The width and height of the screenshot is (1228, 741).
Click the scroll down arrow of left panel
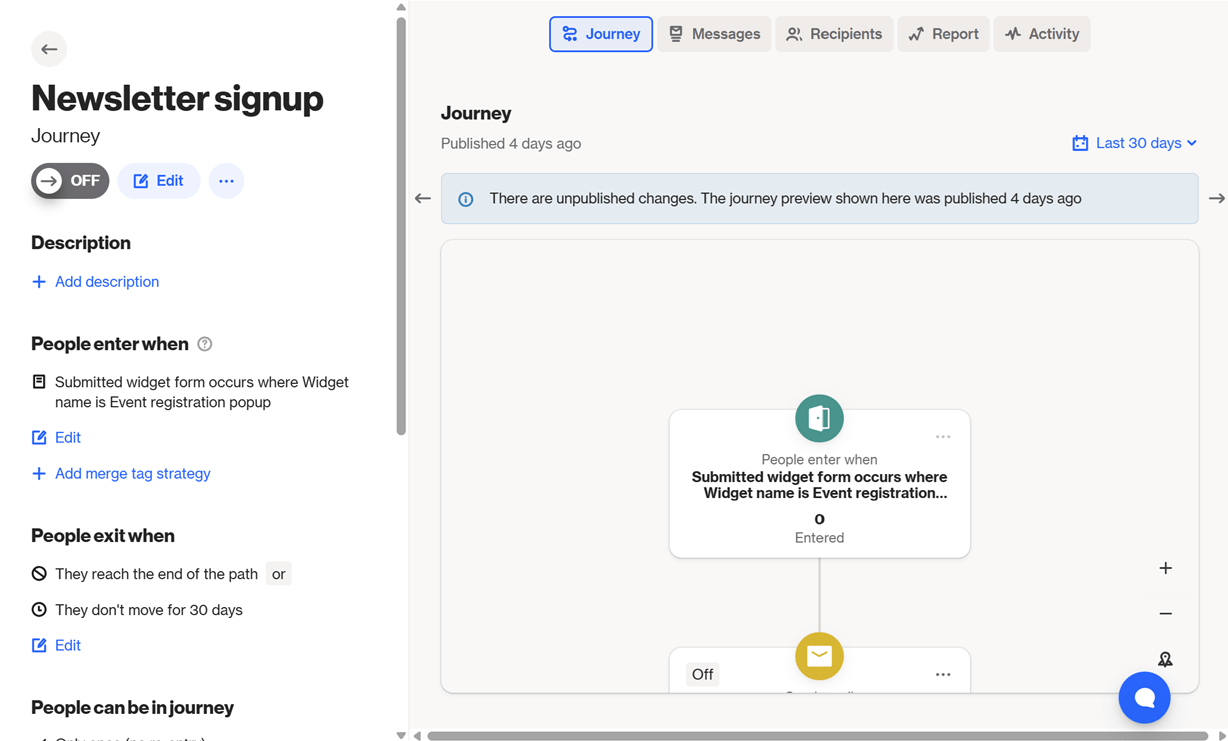[401, 735]
